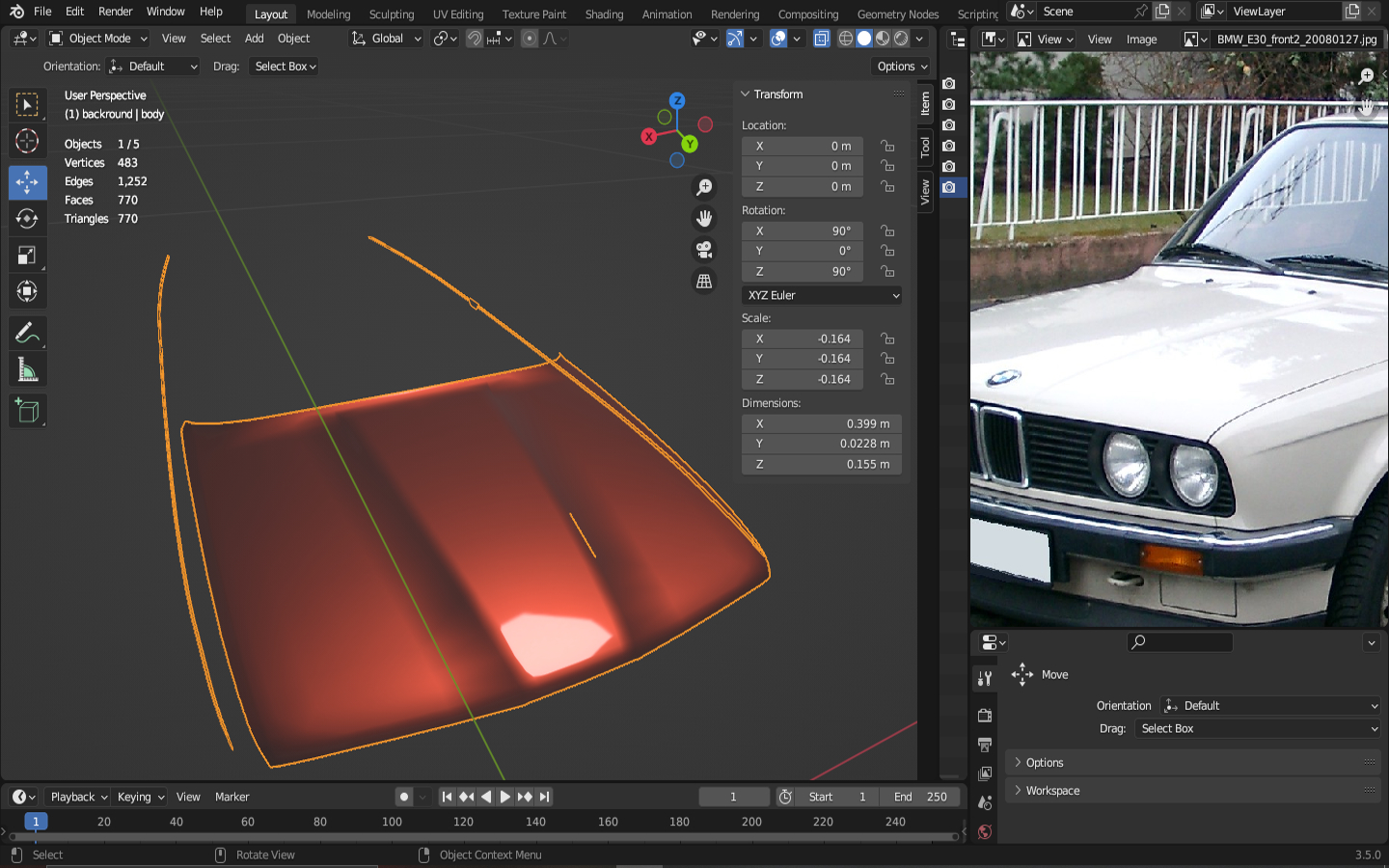1389x868 pixels.
Task: Click the Marker menu in timeline
Action: click(232, 797)
